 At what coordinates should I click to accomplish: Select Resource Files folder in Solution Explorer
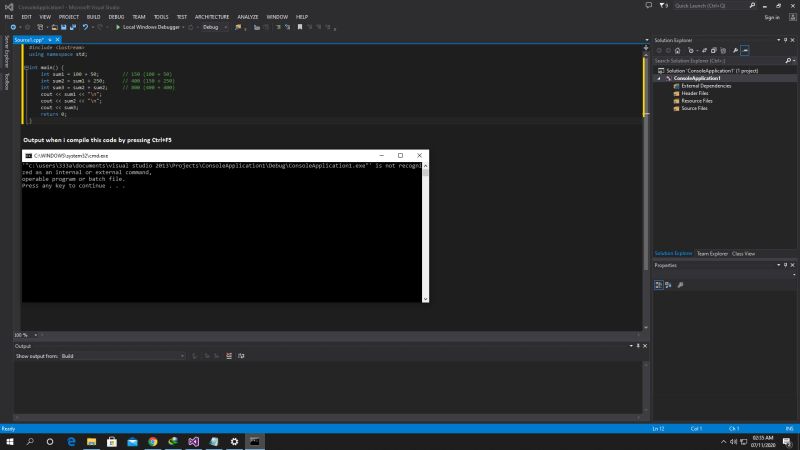point(696,101)
